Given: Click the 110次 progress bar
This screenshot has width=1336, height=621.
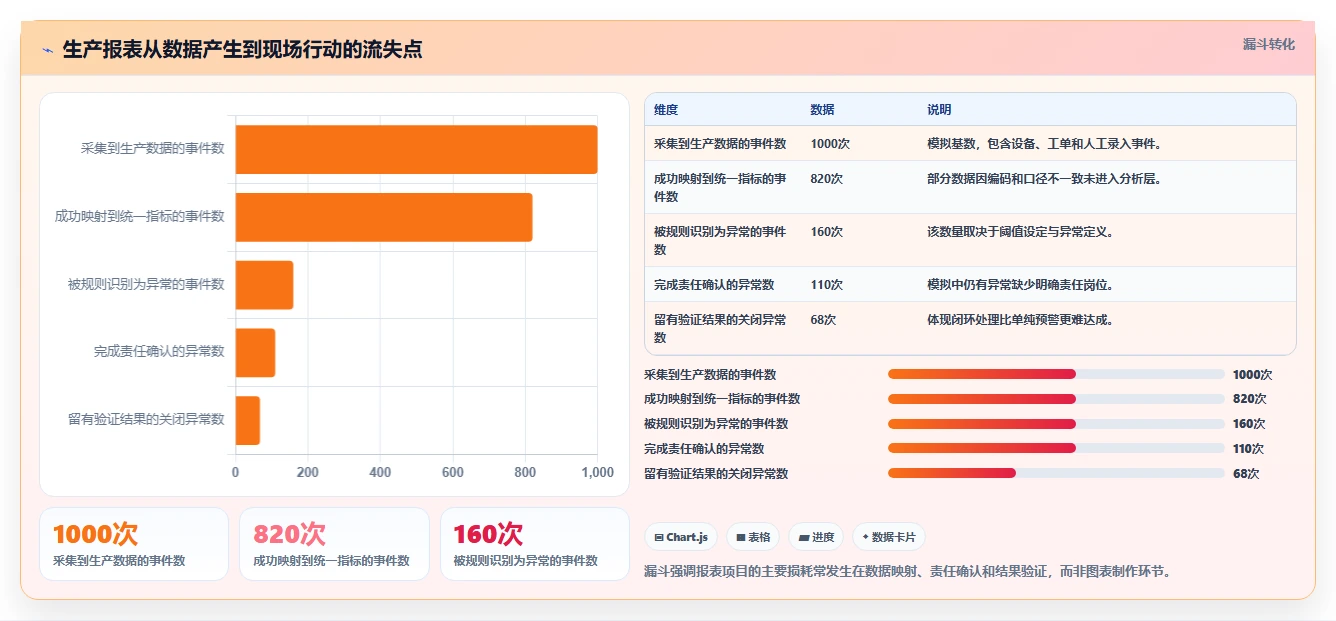Looking at the screenshot, I should point(1056,449).
